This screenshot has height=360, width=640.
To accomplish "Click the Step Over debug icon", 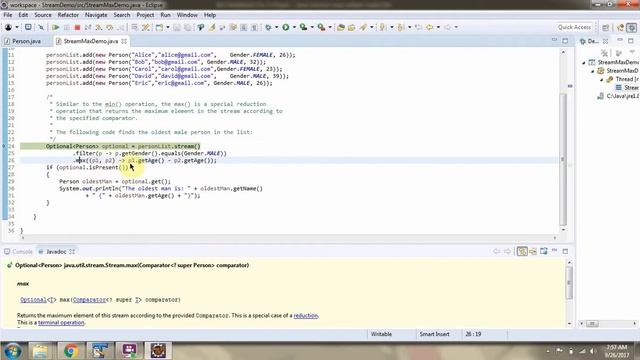I will (109, 27).
